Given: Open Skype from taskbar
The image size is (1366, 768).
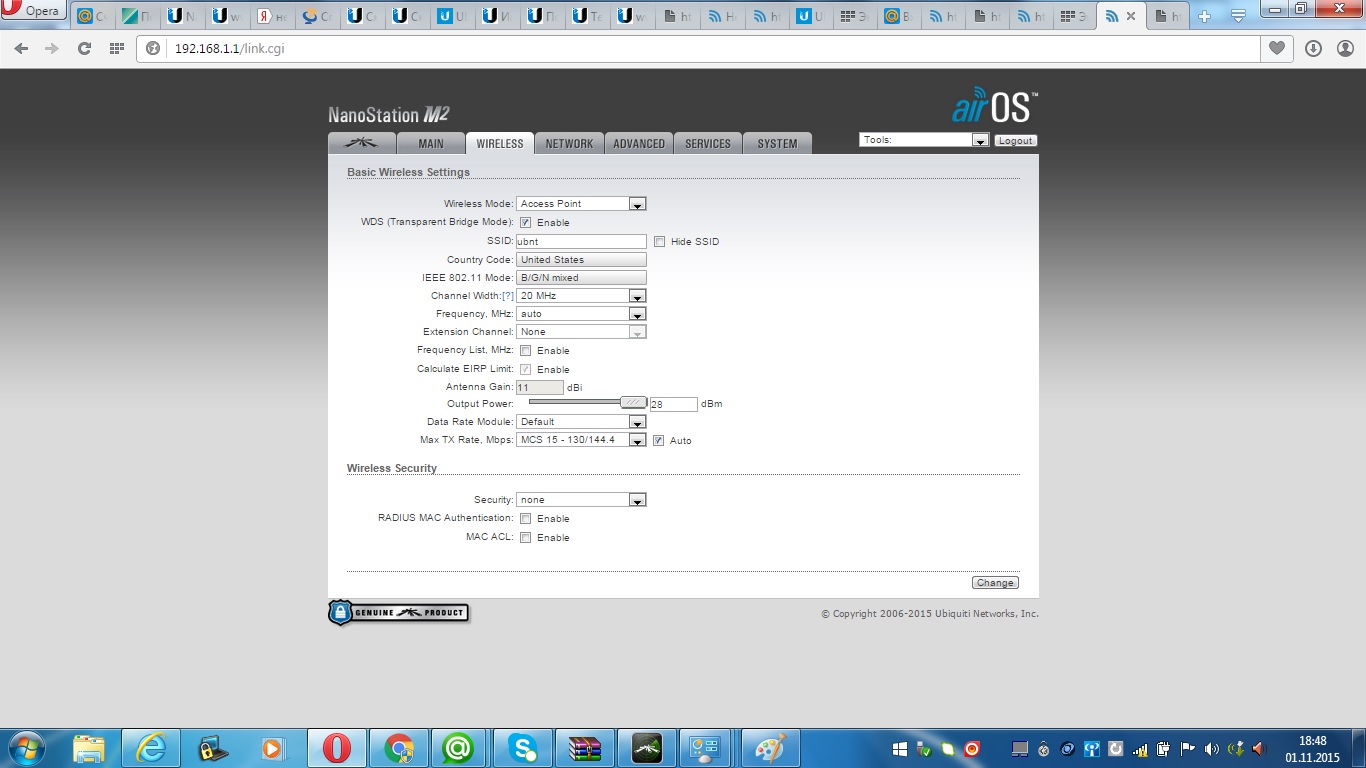Looking at the screenshot, I should point(523,748).
